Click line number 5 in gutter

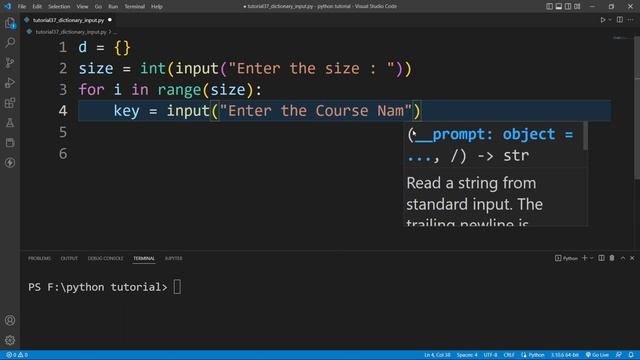63,132
